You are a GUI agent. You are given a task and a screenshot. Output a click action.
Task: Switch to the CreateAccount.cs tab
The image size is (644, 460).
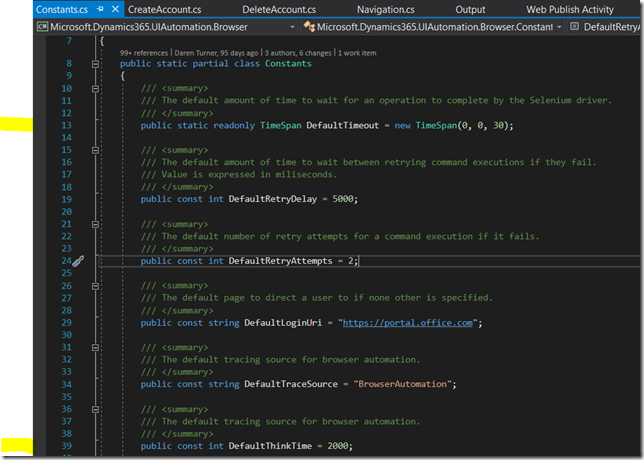pos(164,9)
